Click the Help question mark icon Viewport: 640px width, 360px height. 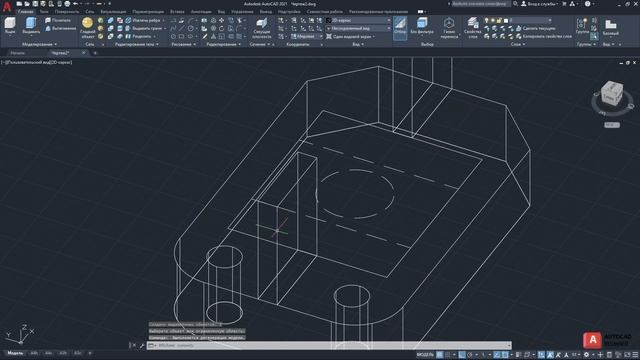(x=587, y=4)
